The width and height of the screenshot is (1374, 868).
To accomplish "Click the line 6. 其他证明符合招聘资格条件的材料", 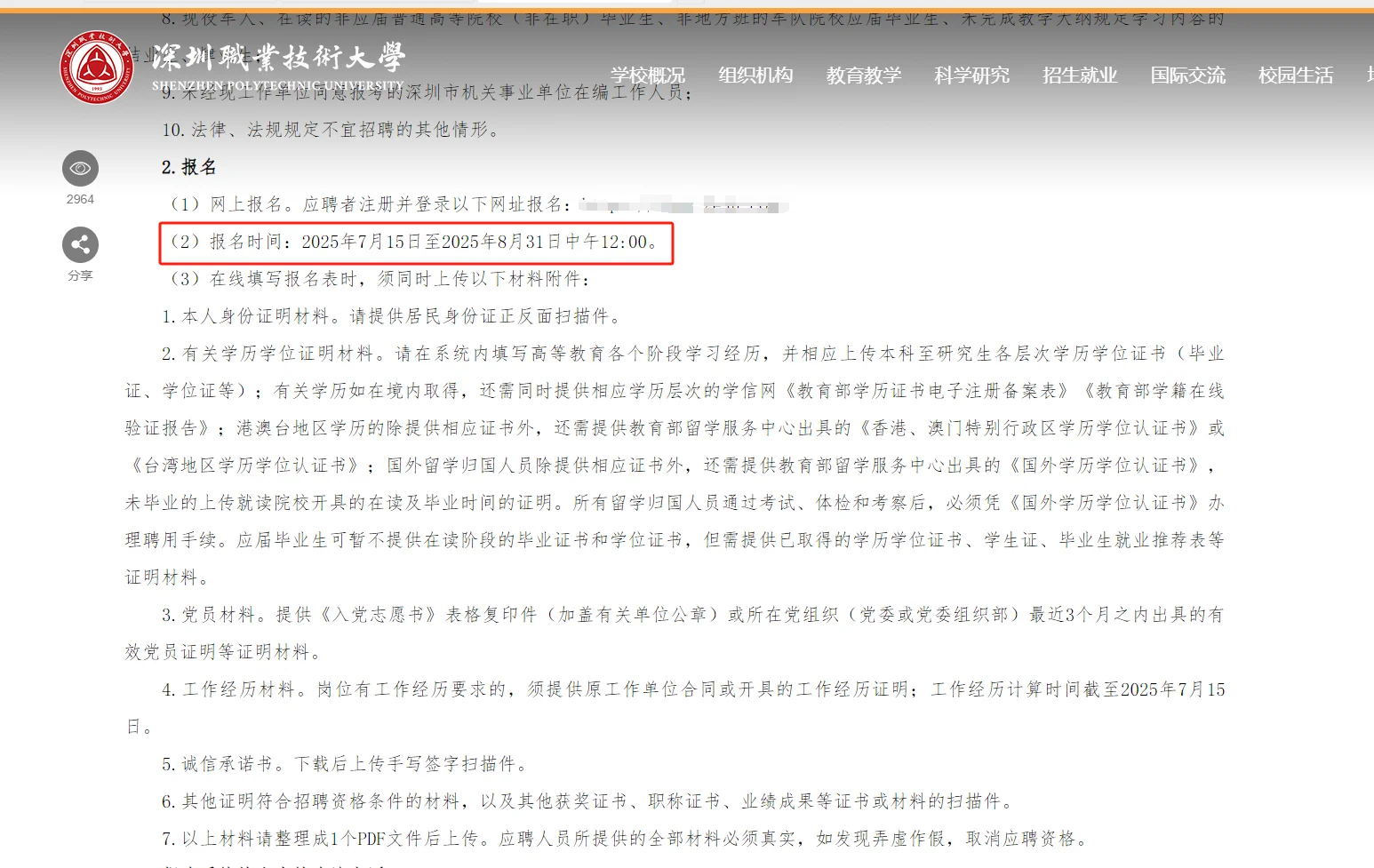I will click(588, 801).
